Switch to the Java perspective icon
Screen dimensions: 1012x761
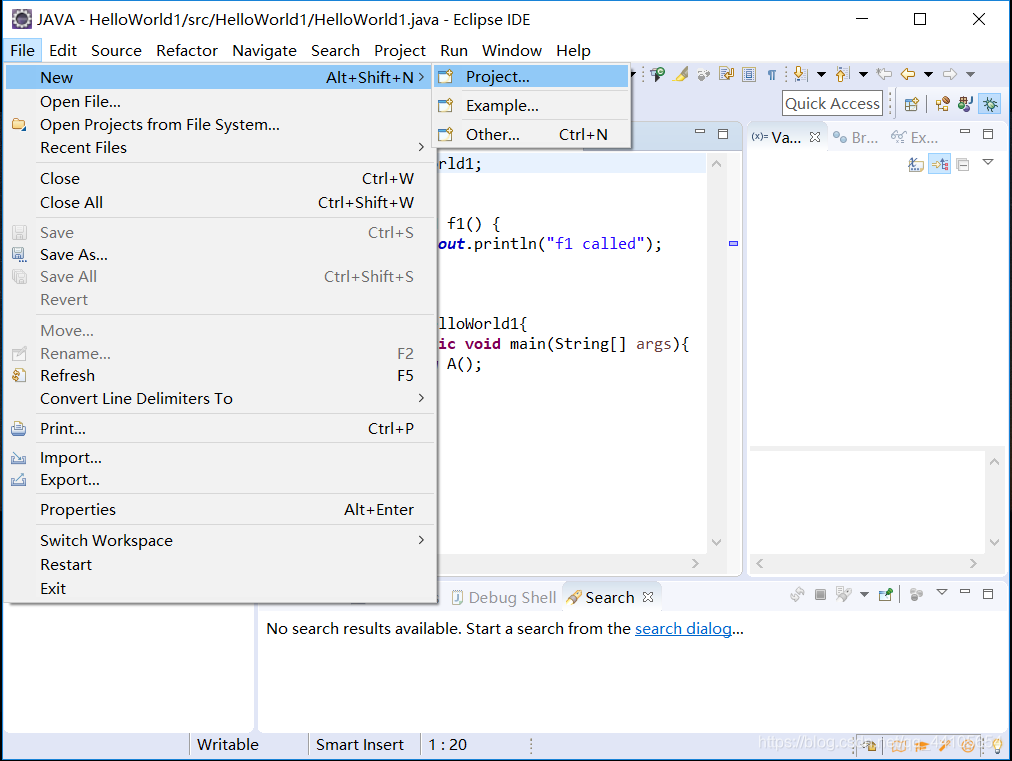click(x=966, y=104)
